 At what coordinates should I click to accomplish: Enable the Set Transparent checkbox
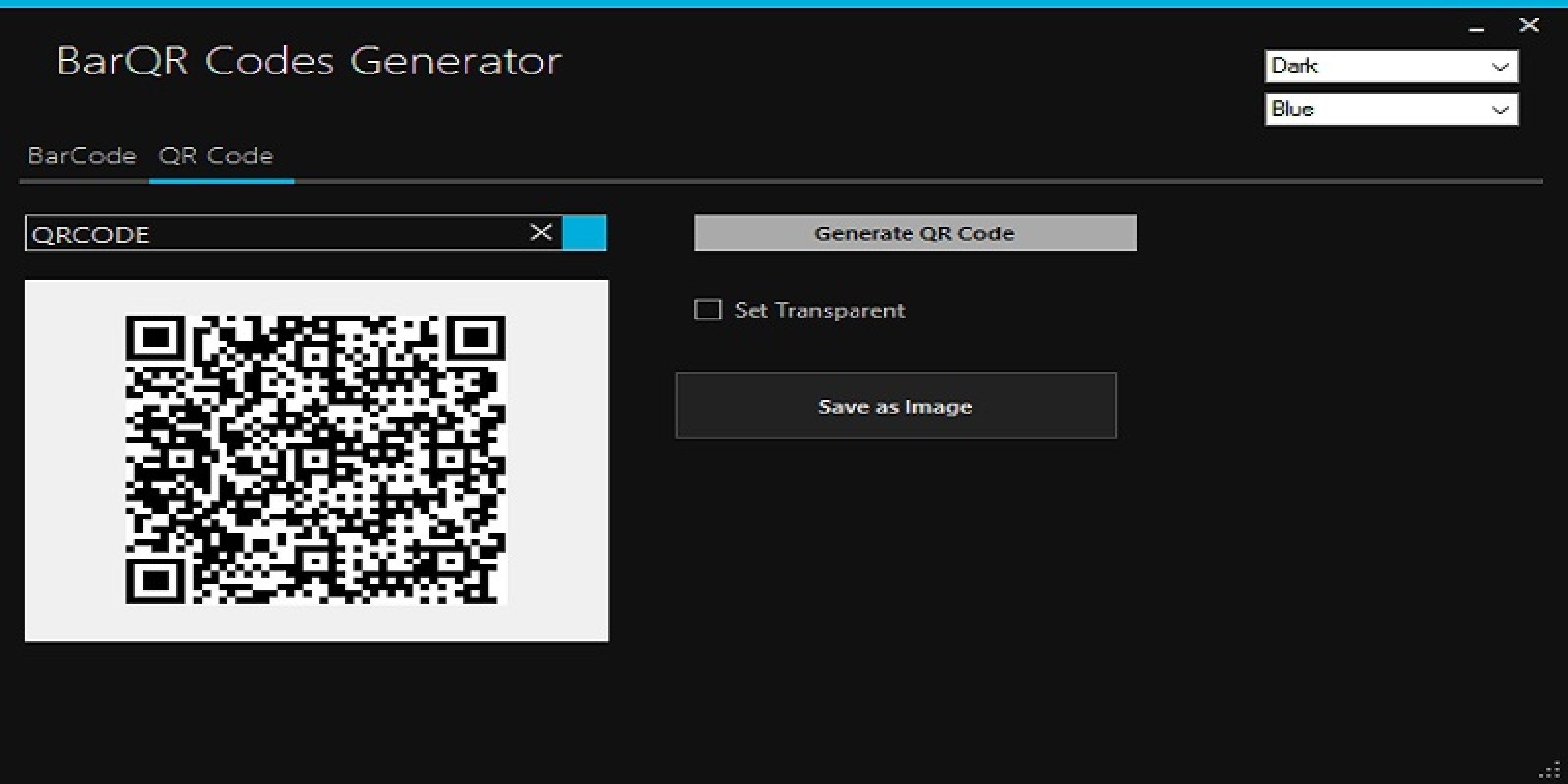point(708,310)
